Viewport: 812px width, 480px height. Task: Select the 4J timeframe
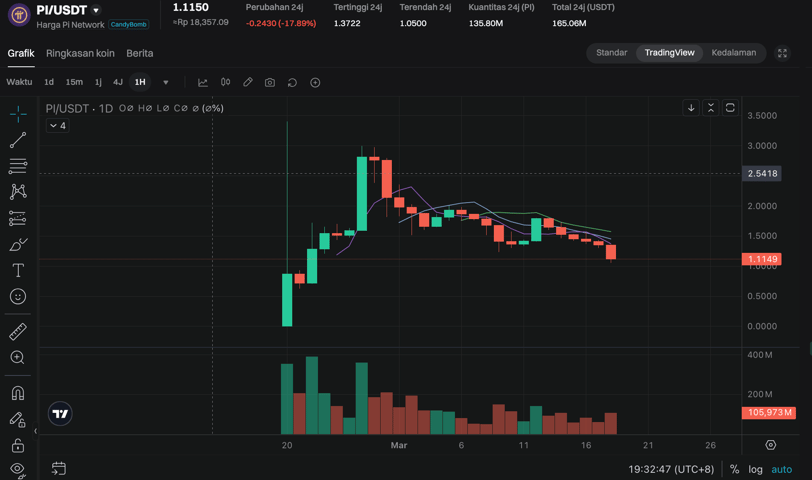click(118, 82)
